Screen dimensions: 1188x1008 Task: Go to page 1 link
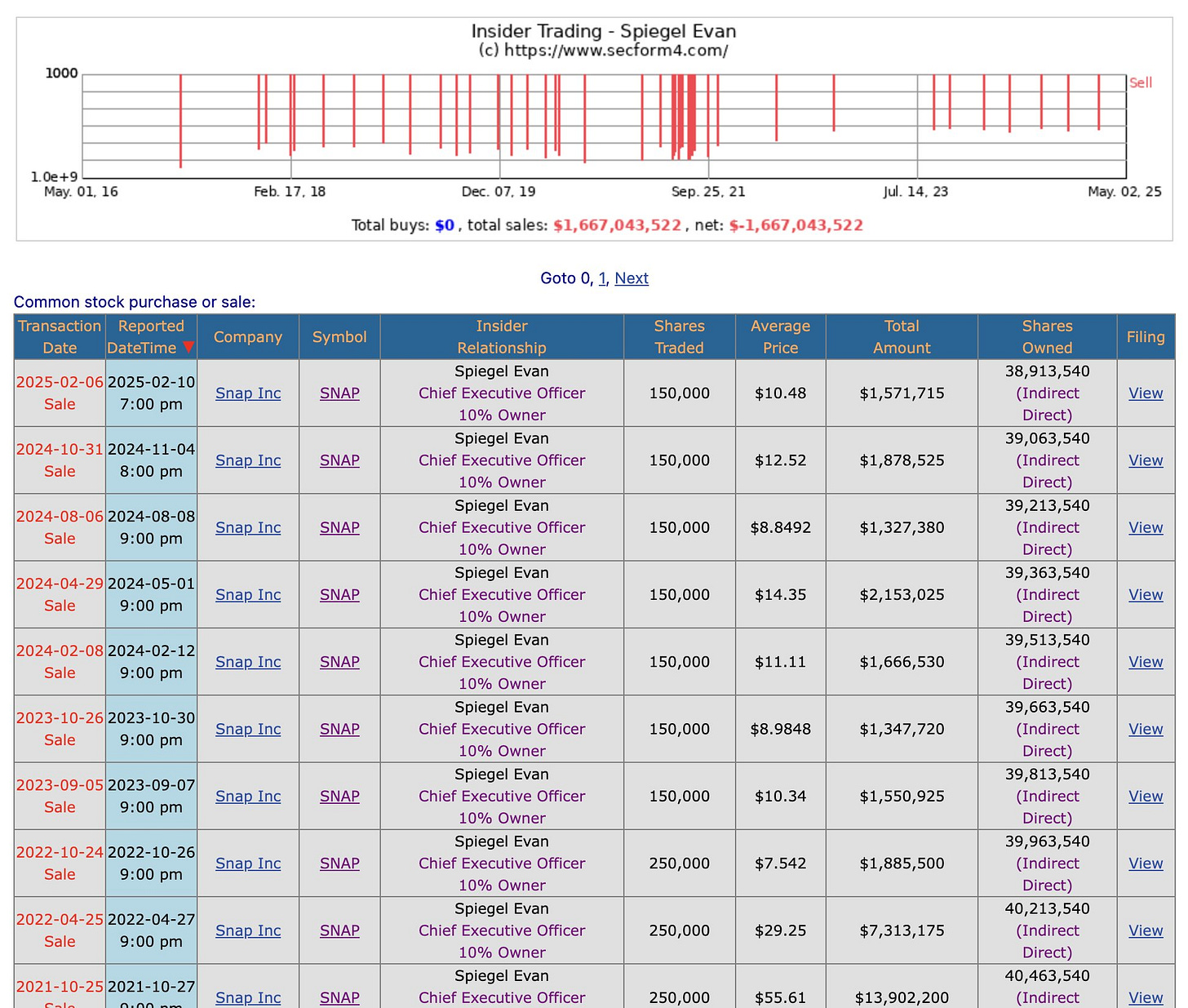point(602,278)
